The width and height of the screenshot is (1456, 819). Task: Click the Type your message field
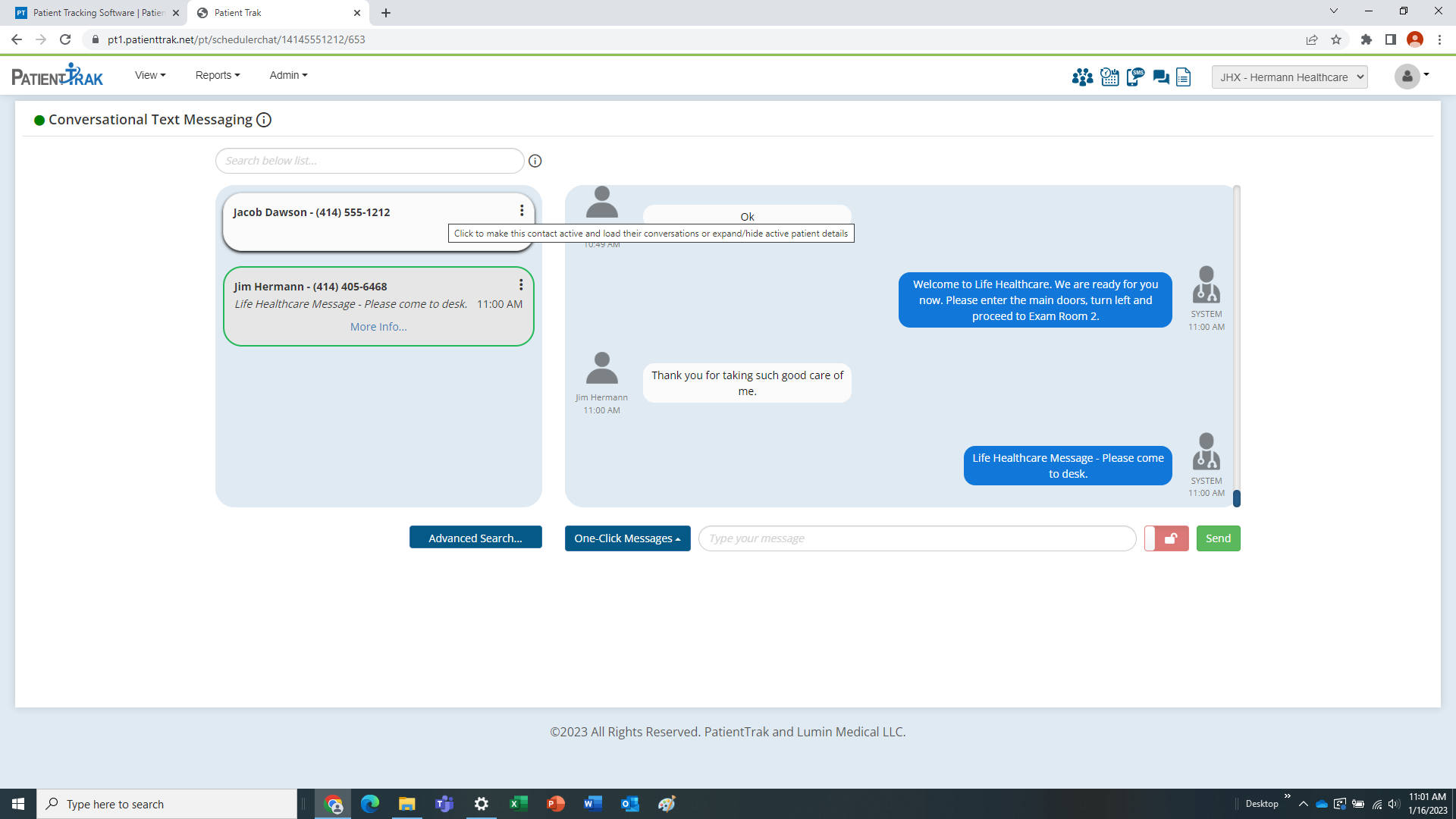tap(917, 538)
